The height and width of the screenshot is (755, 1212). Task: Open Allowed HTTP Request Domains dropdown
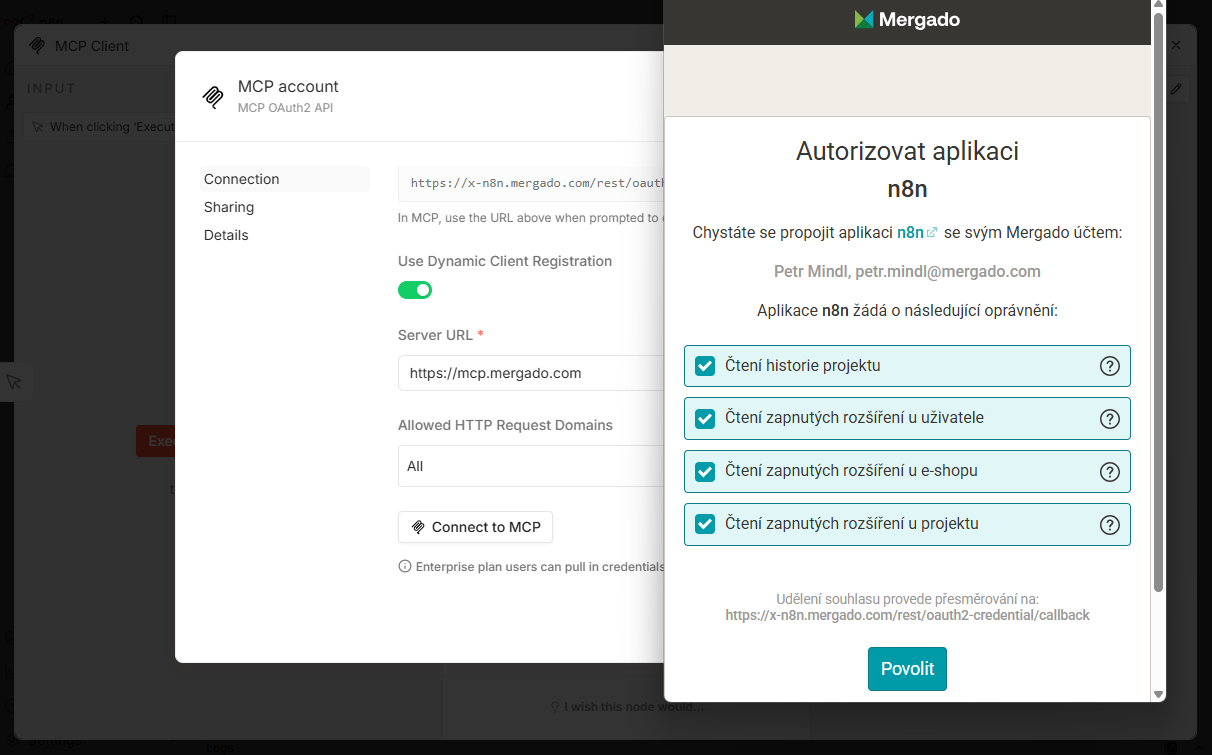531,466
